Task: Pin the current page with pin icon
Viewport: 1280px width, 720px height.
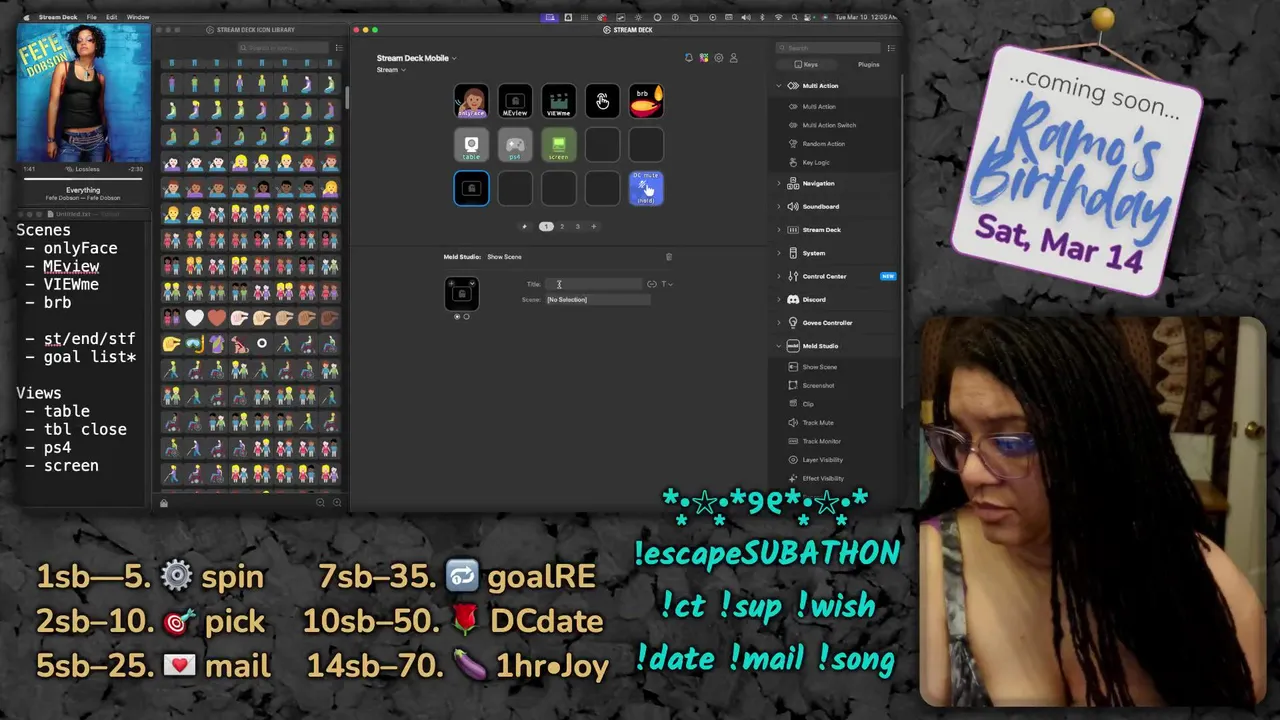Action: pos(524,226)
